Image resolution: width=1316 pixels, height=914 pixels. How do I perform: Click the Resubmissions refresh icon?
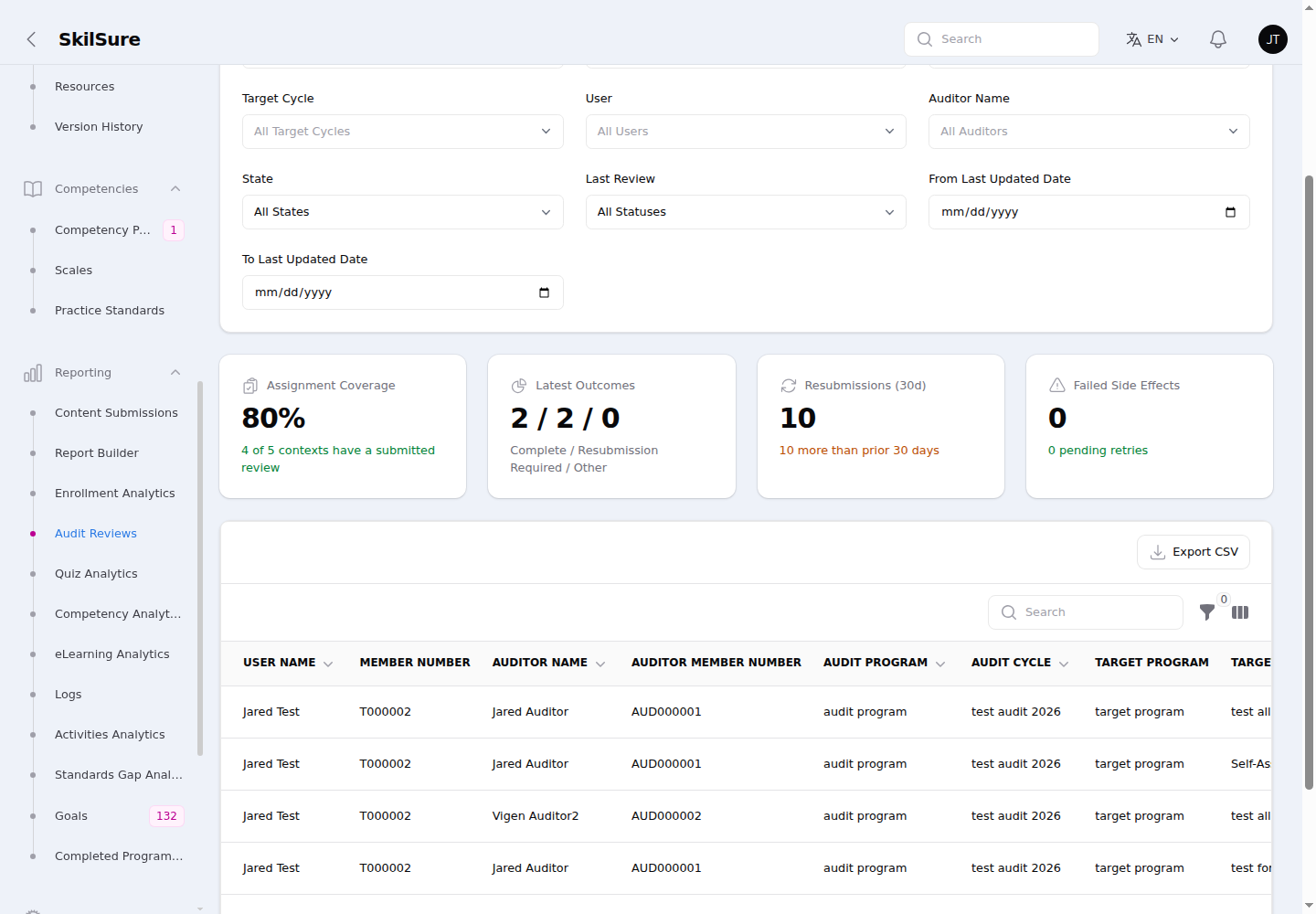point(789,386)
